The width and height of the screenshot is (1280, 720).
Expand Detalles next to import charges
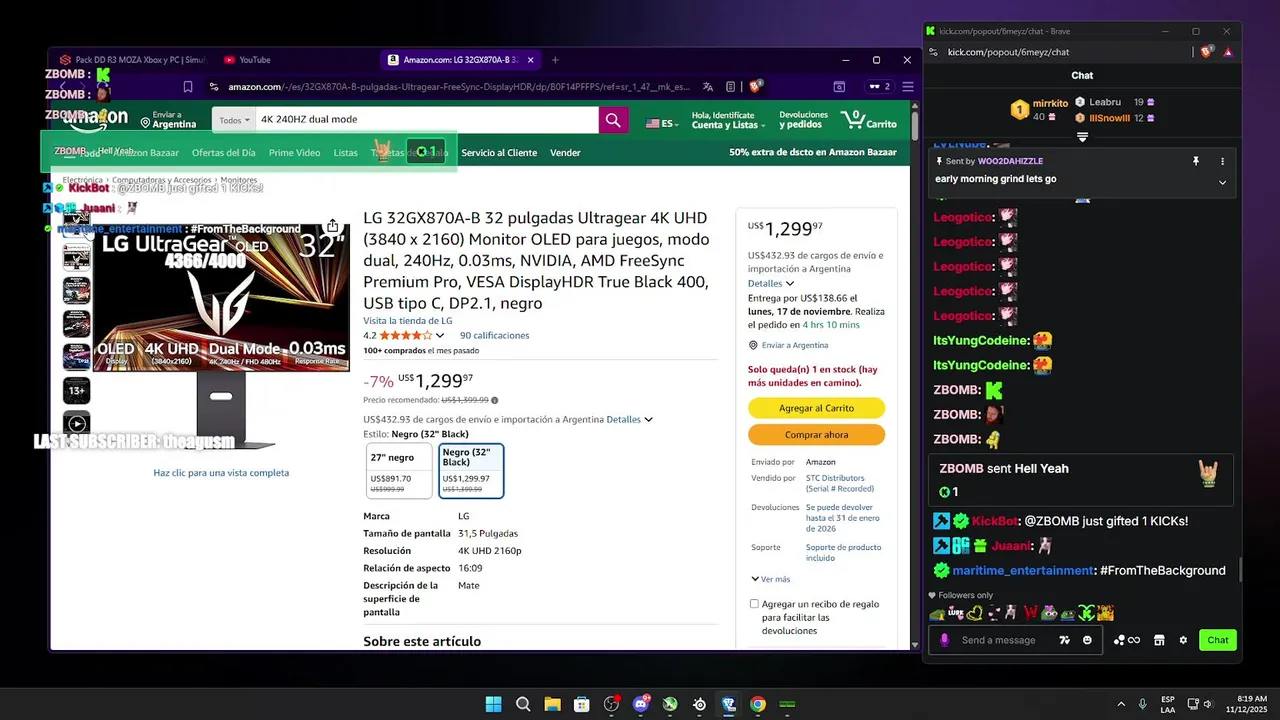[629, 419]
